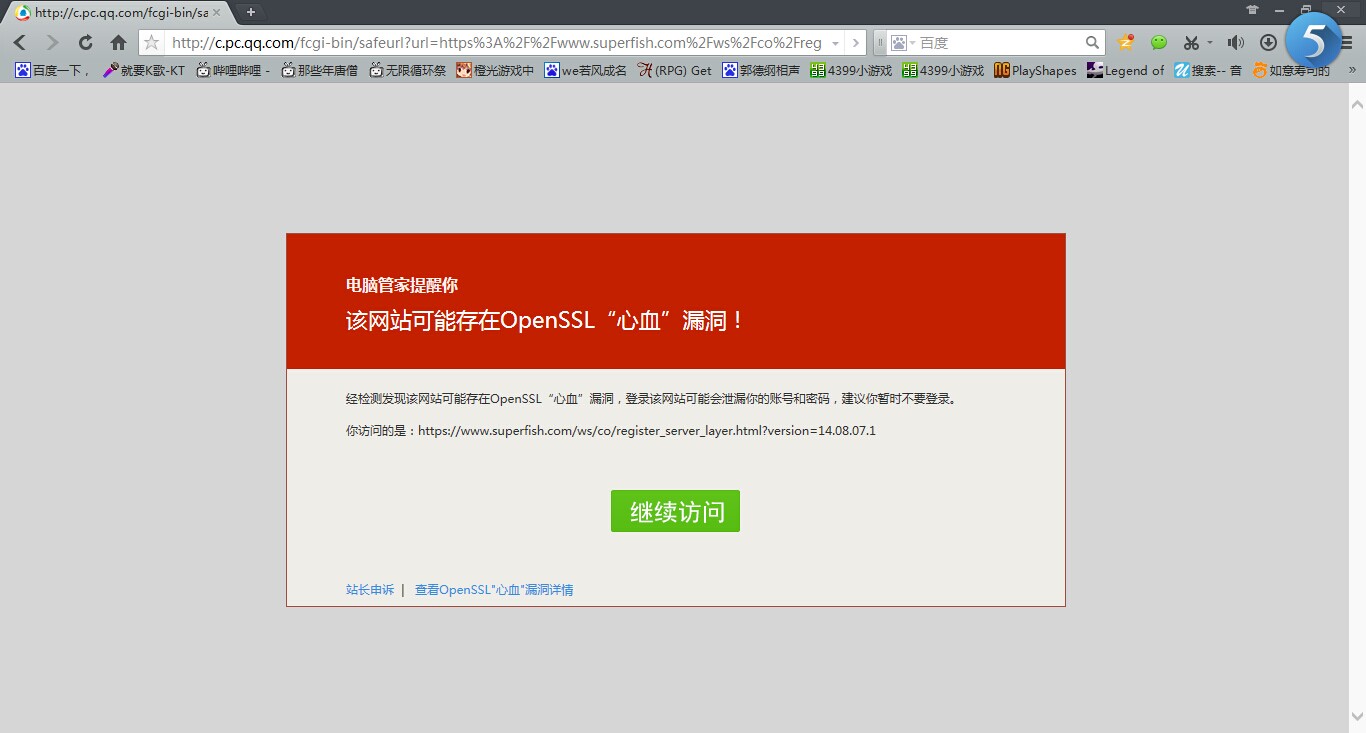Open the 无限循环祭 bookmark
Image resolution: width=1366 pixels, height=733 pixels.
click(x=407, y=70)
